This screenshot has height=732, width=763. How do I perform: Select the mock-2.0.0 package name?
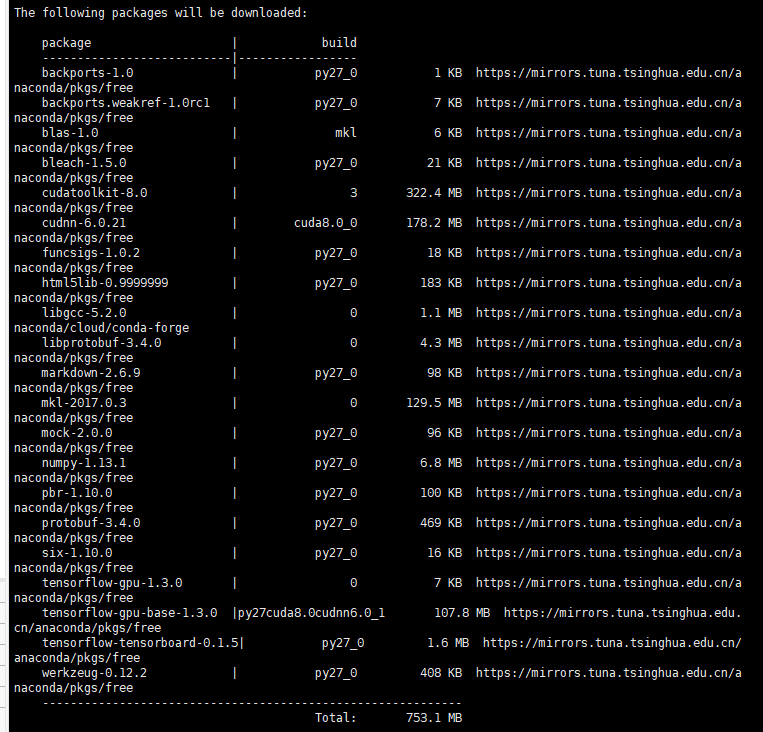point(77,433)
